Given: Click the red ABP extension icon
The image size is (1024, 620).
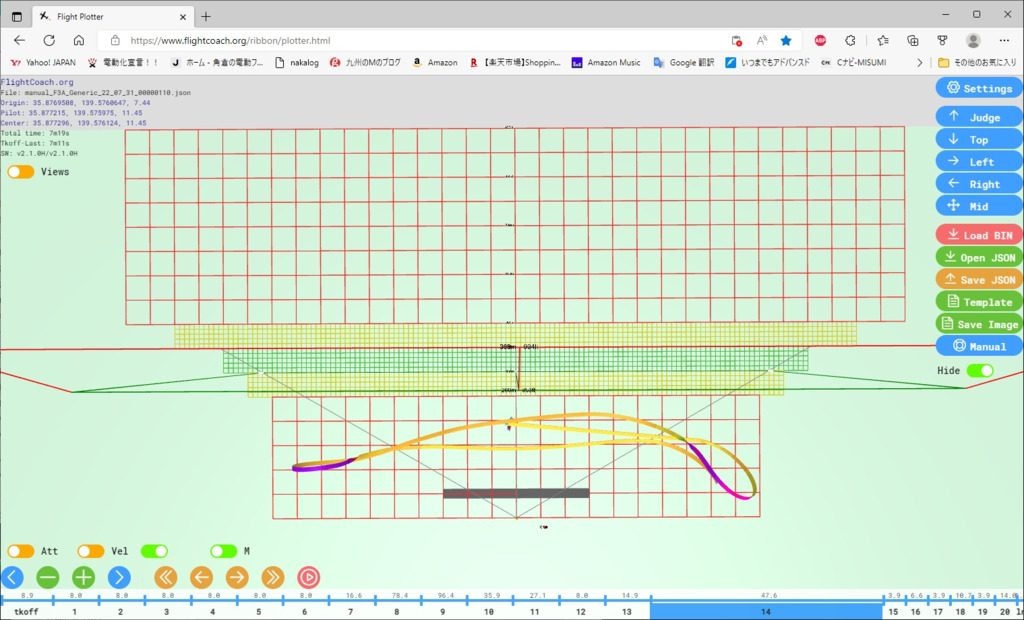Looking at the screenshot, I should [820, 41].
